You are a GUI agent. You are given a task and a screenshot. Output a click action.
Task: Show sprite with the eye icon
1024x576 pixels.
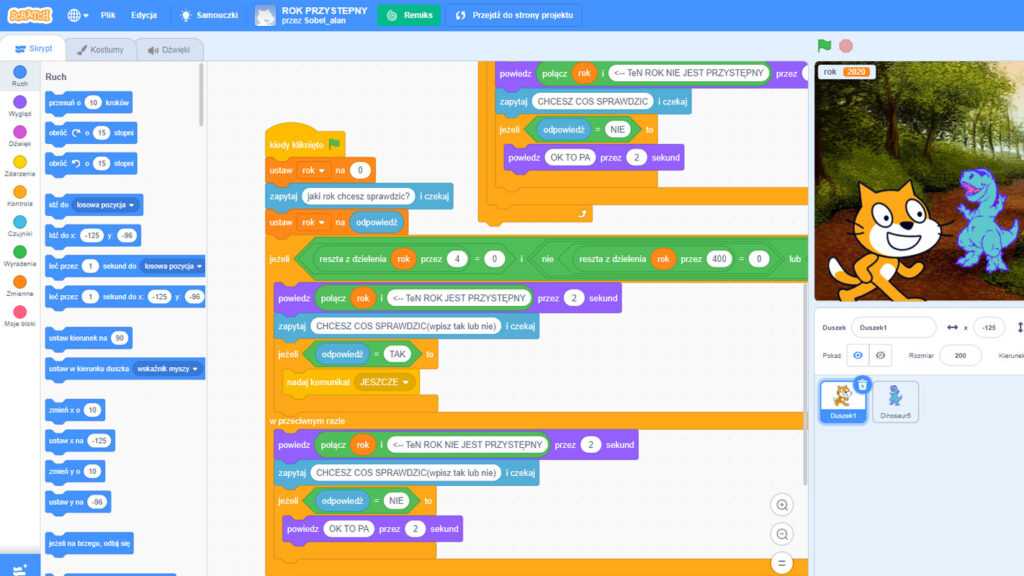tap(857, 355)
